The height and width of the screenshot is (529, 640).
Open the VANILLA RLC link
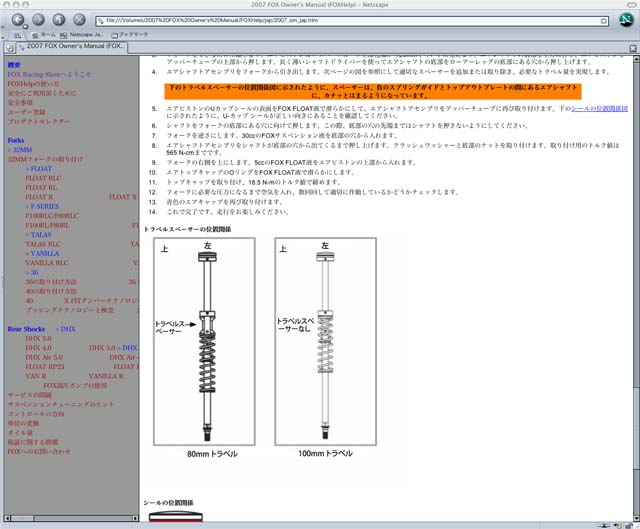[47, 263]
